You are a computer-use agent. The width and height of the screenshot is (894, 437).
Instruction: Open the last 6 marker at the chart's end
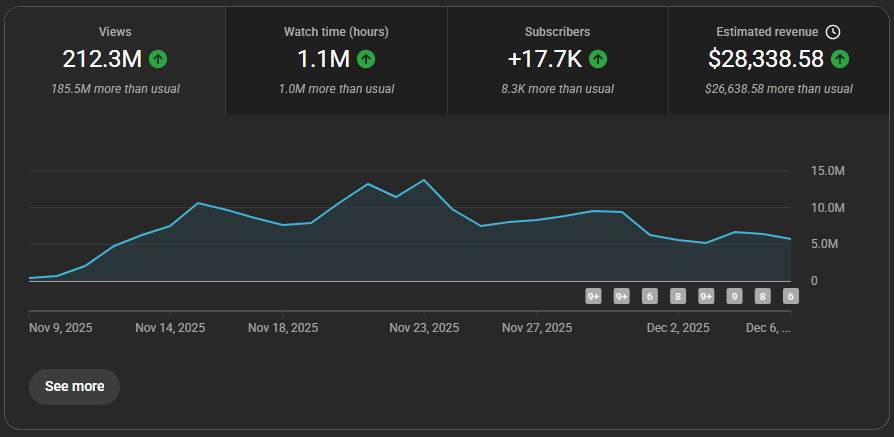pyautogui.click(x=790, y=297)
